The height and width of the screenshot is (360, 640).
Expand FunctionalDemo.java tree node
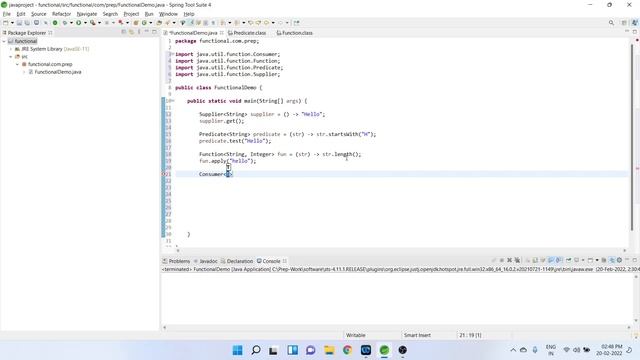[24, 72]
